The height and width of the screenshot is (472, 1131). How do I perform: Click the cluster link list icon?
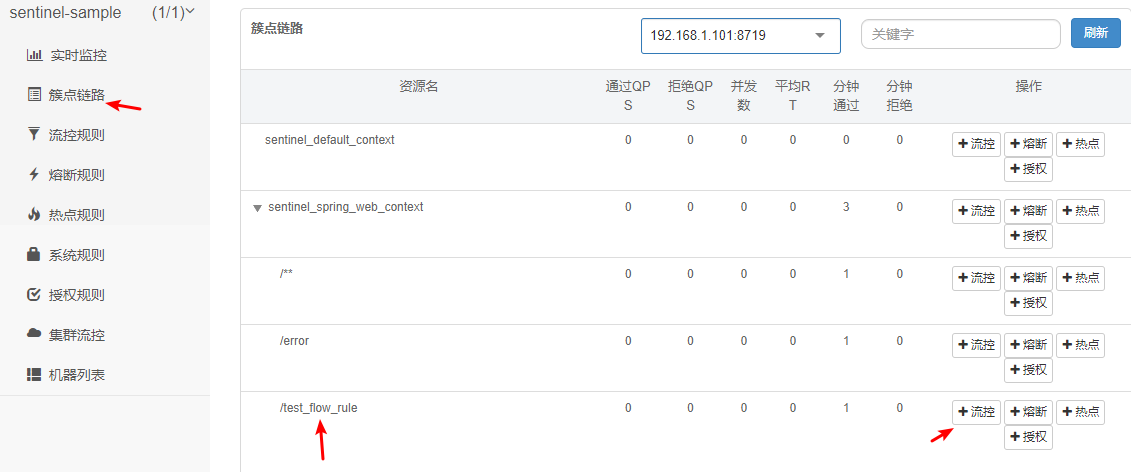tap(34, 95)
